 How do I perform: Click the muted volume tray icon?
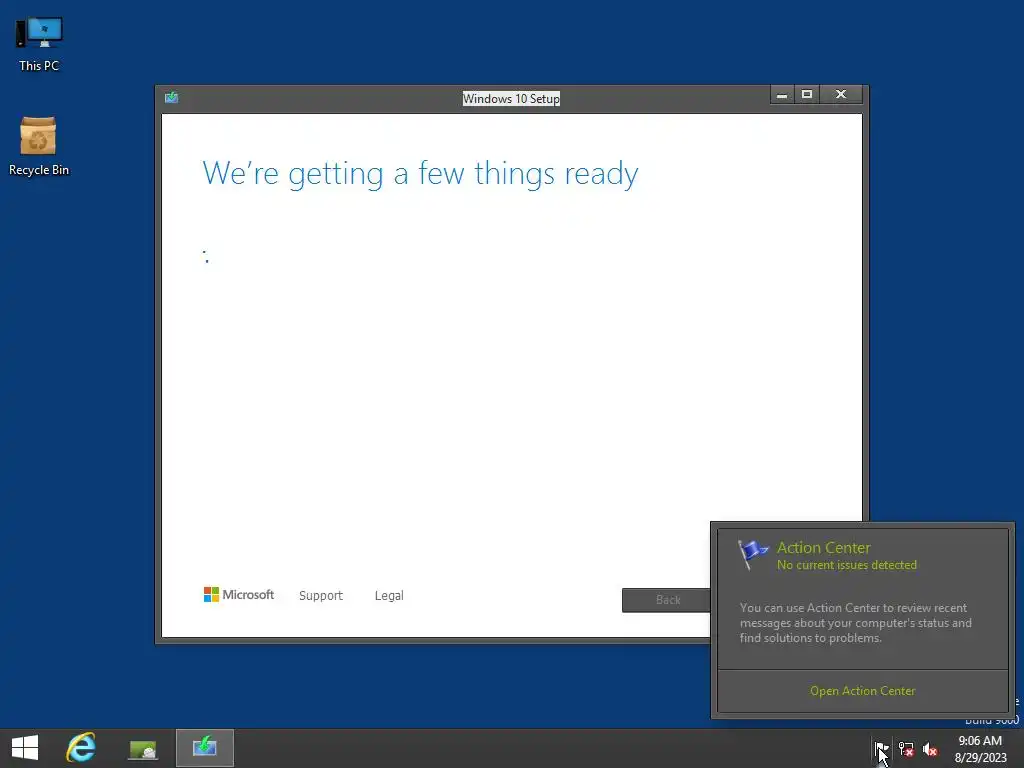pos(930,749)
